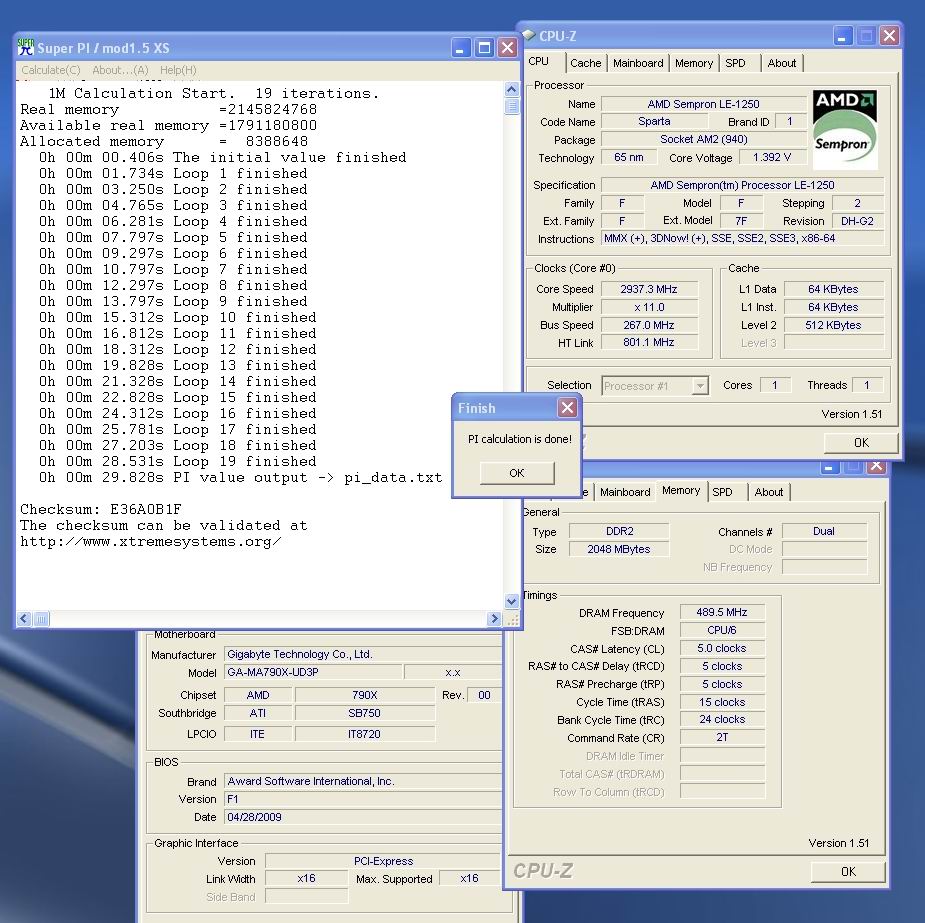The height and width of the screenshot is (923, 925).
Task: Click the Code Name value Sparta
Action: coord(654,121)
